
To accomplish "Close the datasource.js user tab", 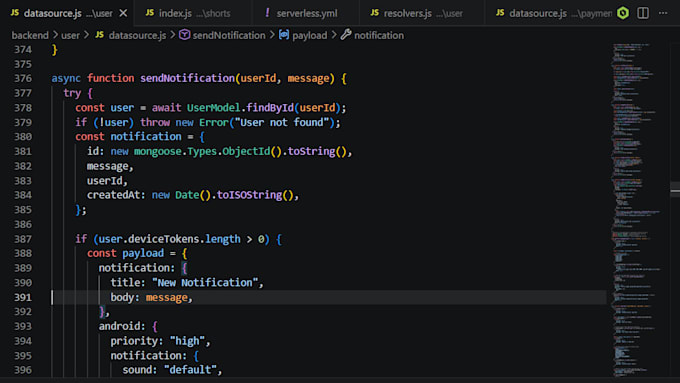I will click(x=123, y=13).
